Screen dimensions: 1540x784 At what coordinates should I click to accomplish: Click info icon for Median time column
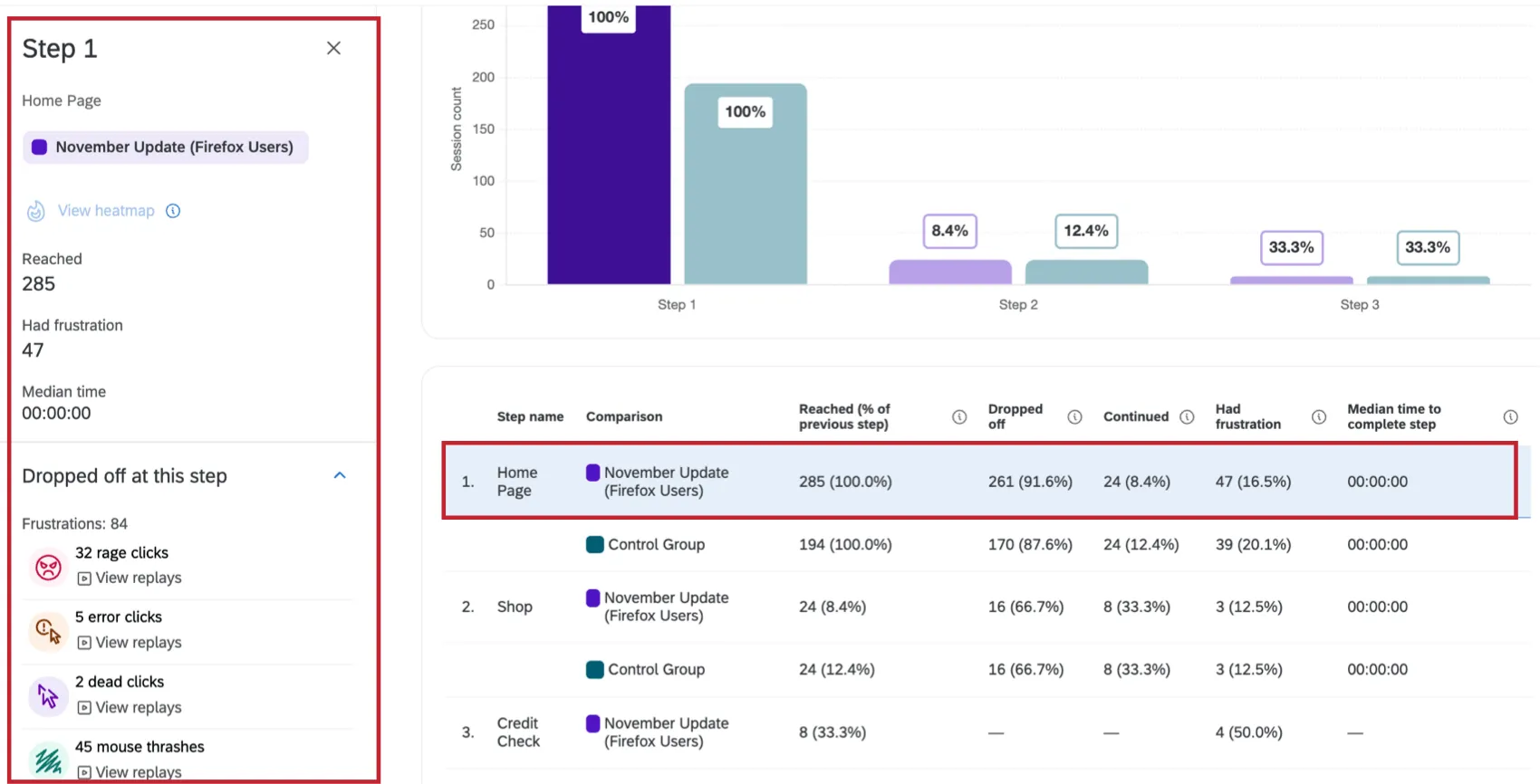coord(1510,416)
